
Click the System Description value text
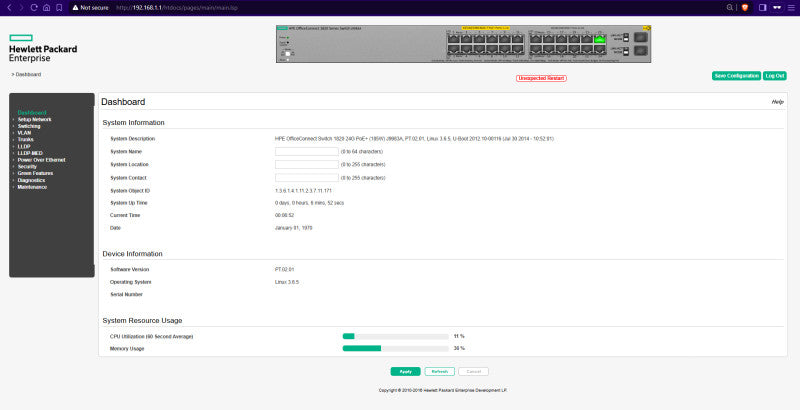click(x=414, y=139)
